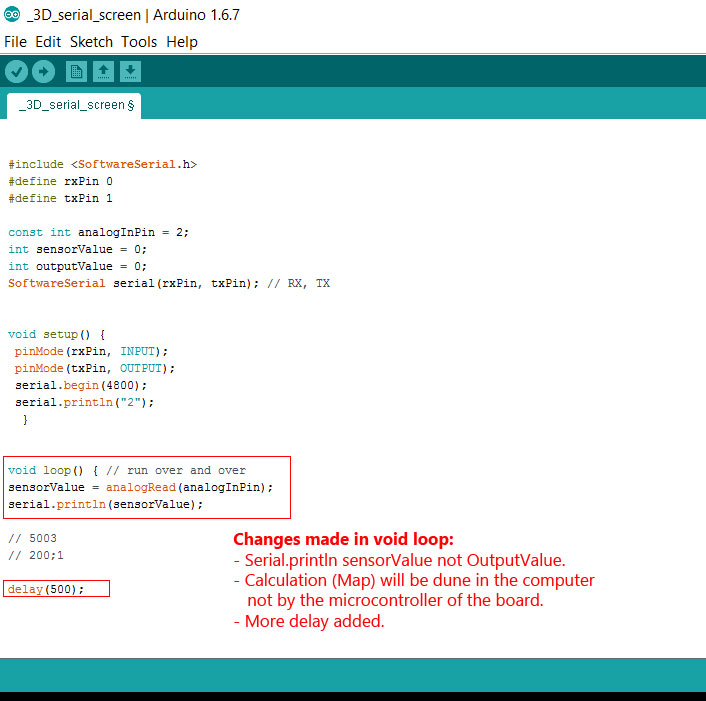Click the 'void loop() {' line
Image resolution: width=706 pixels, height=701 pixels.
pos(53,470)
